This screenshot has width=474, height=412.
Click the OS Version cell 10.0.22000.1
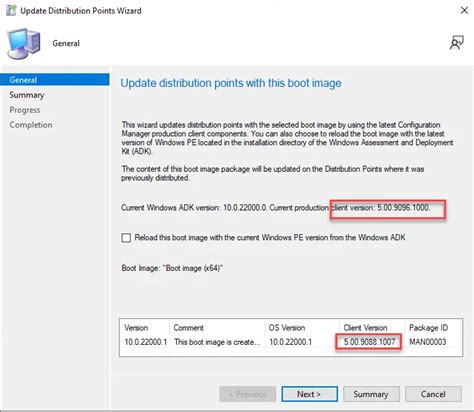point(290,342)
